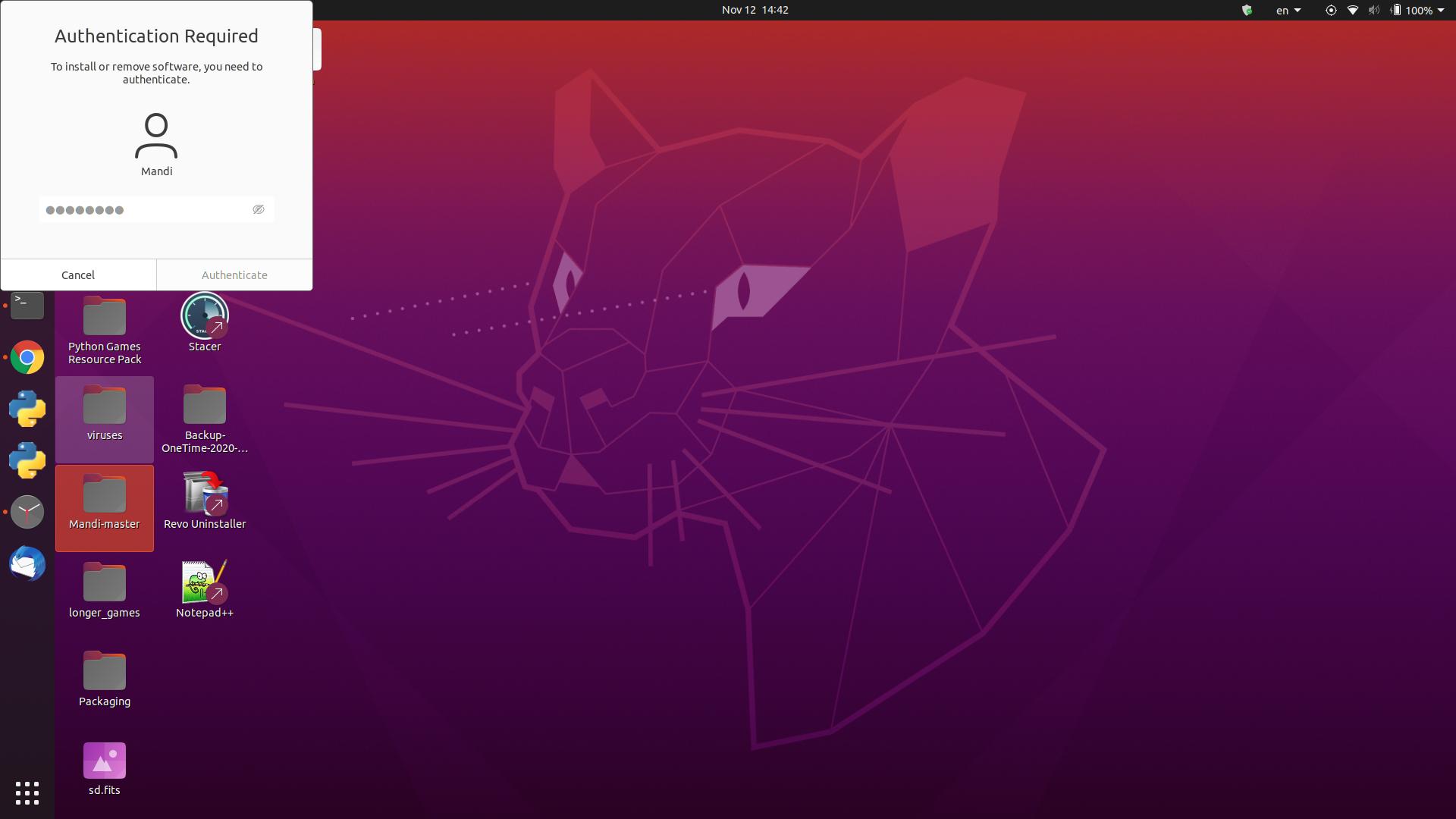Viewport: 1456px width, 819px height.
Task: Click the Authenticate button
Action: [234, 275]
